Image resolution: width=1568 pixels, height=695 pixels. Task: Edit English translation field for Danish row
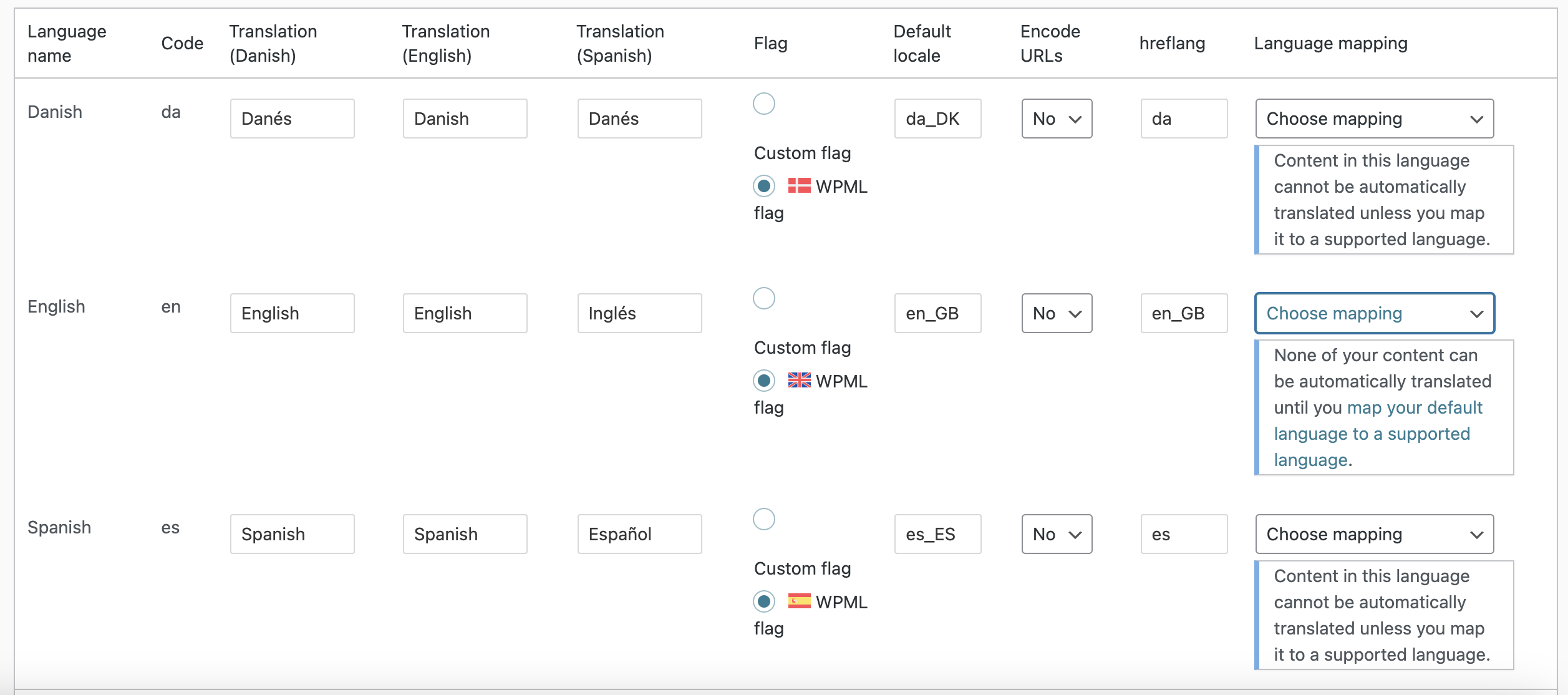465,119
